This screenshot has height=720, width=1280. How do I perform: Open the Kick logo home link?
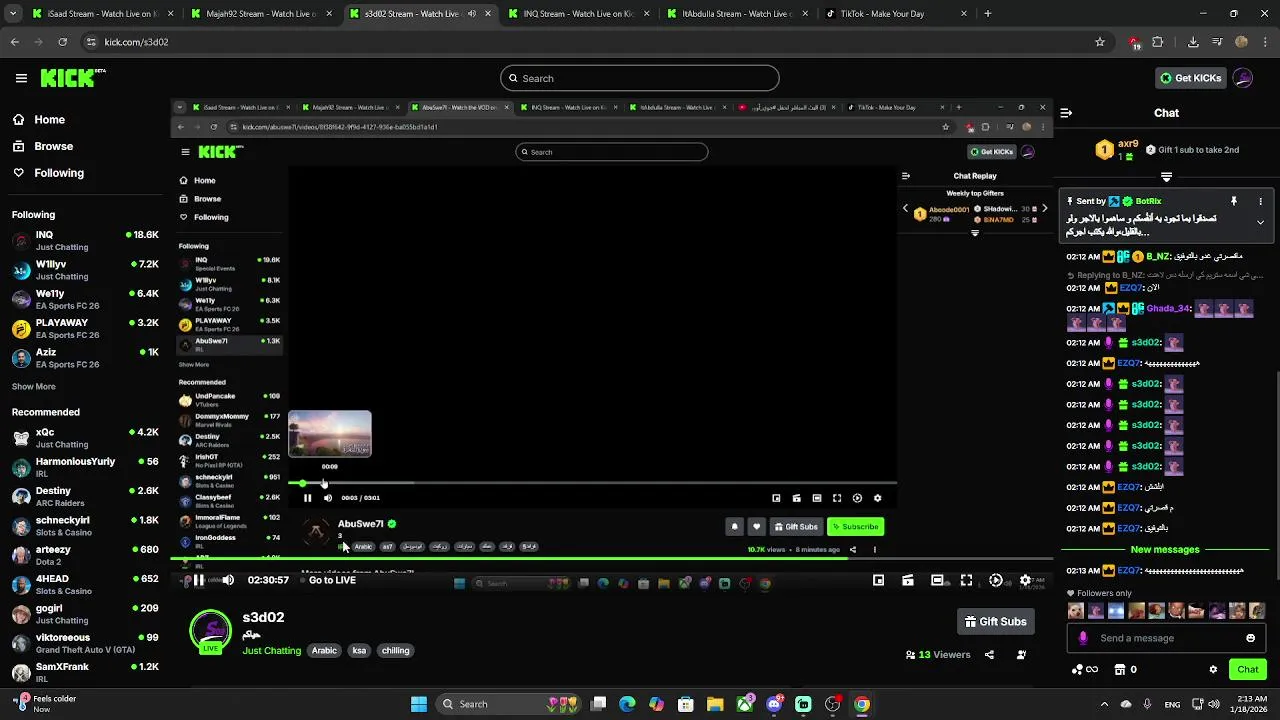(x=73, y=78)
